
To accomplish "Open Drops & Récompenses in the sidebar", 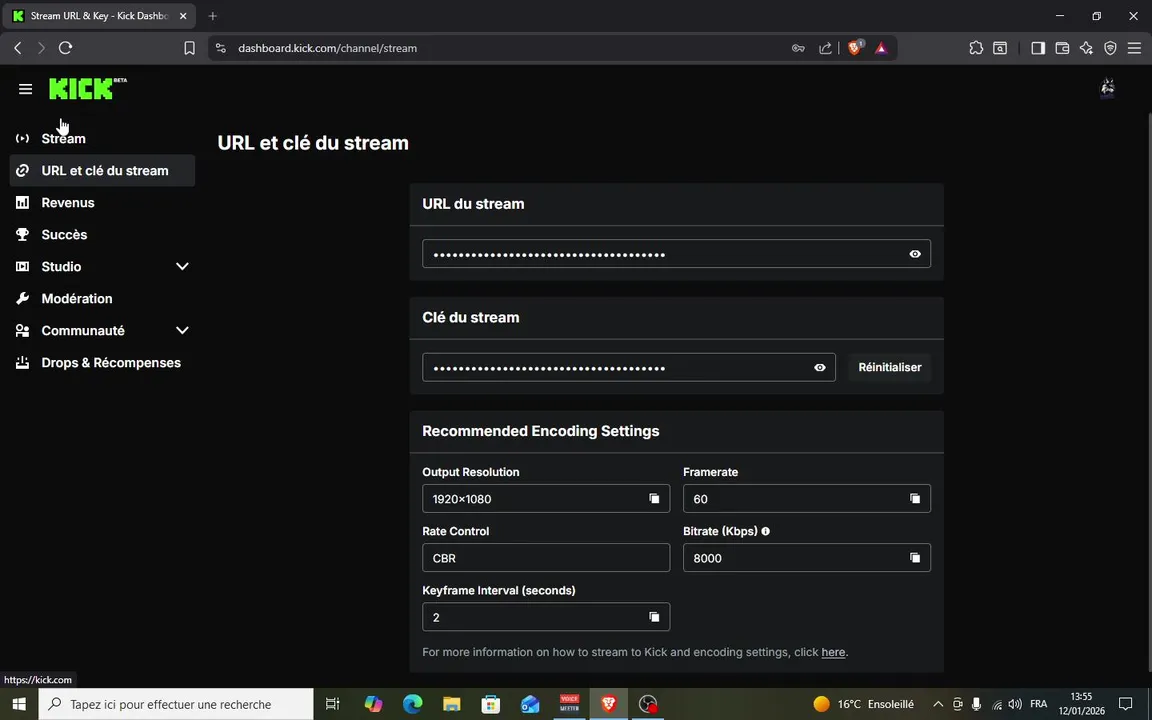I will pos(102,363).
